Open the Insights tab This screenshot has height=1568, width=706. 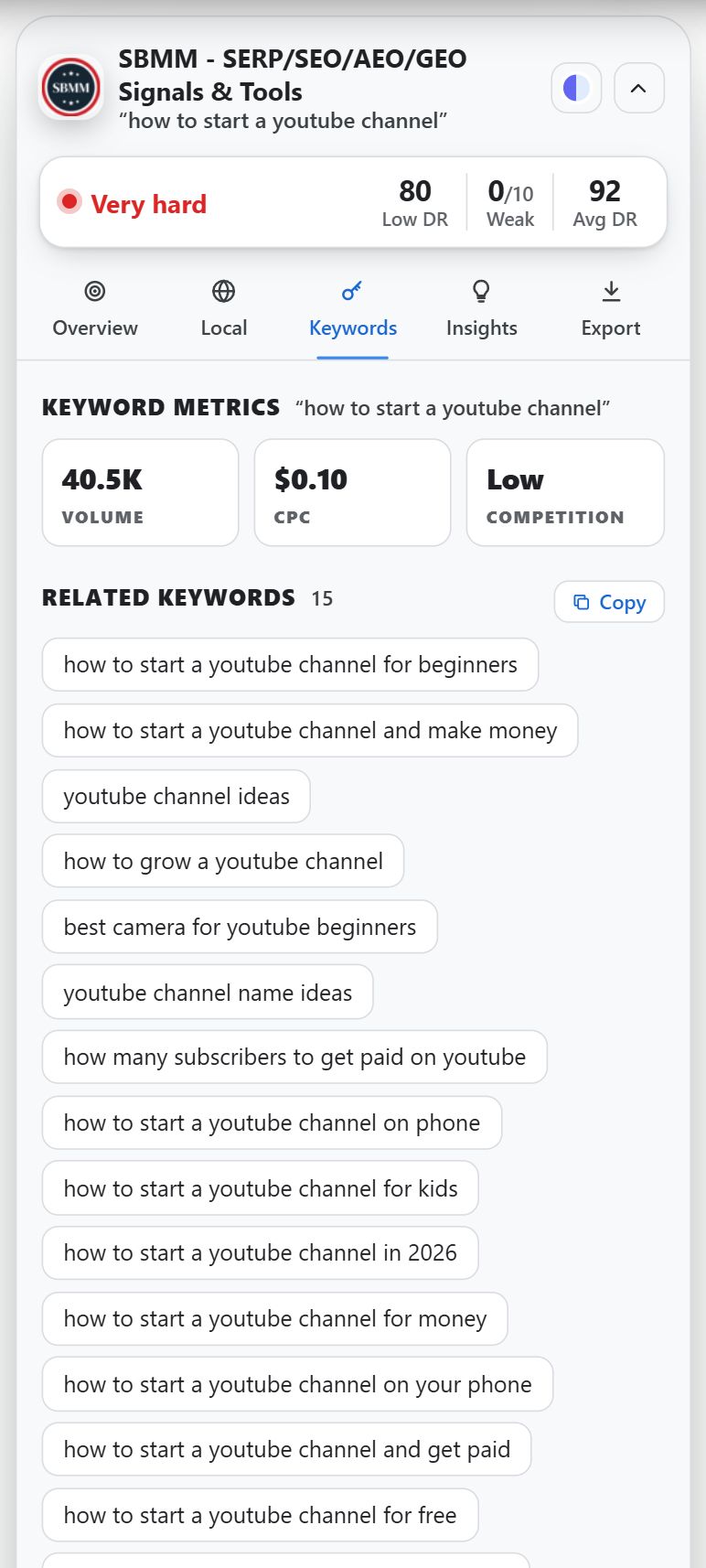click(482, 311)
